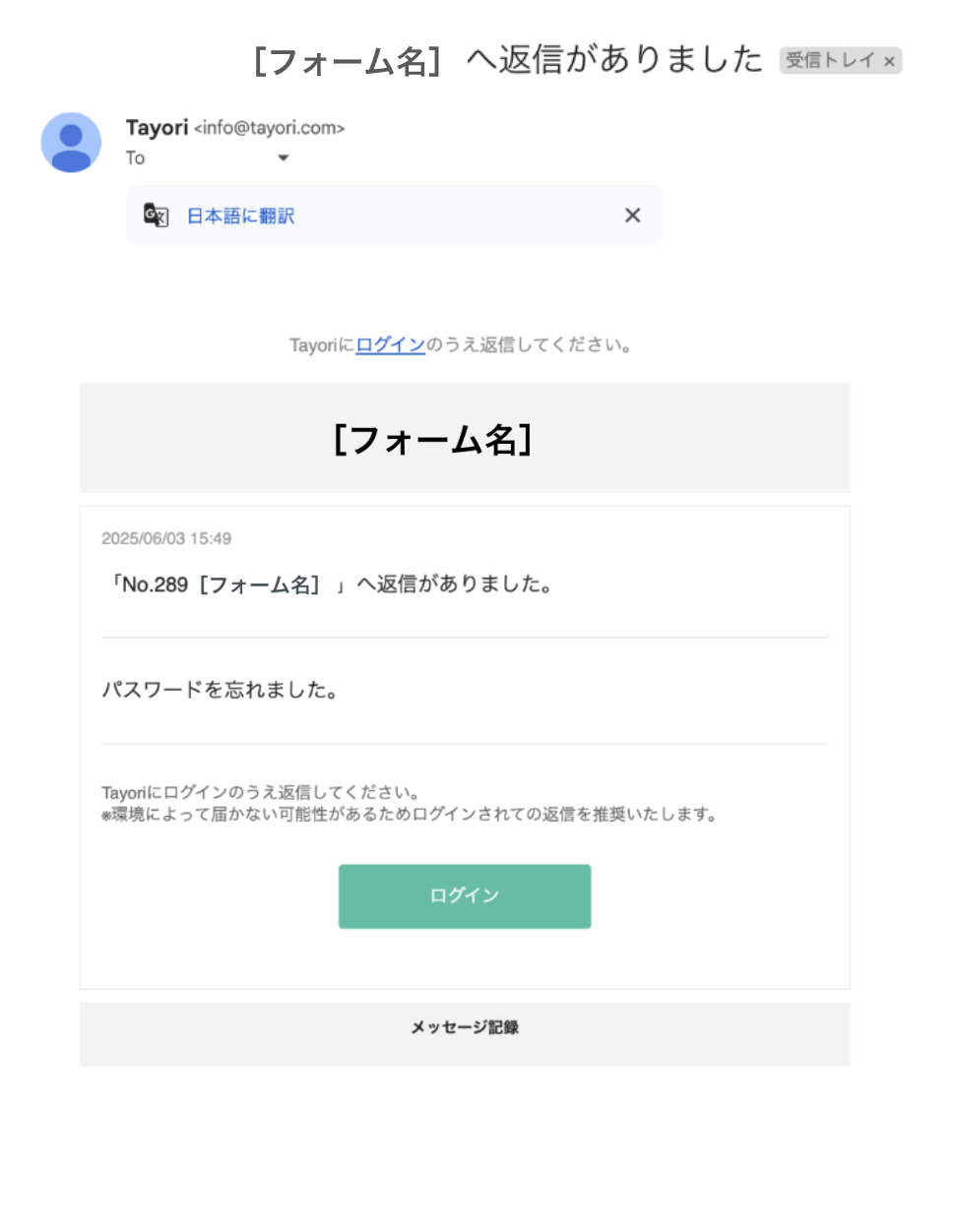
Task: Click the email subject line heading
Action: [507, 61]
